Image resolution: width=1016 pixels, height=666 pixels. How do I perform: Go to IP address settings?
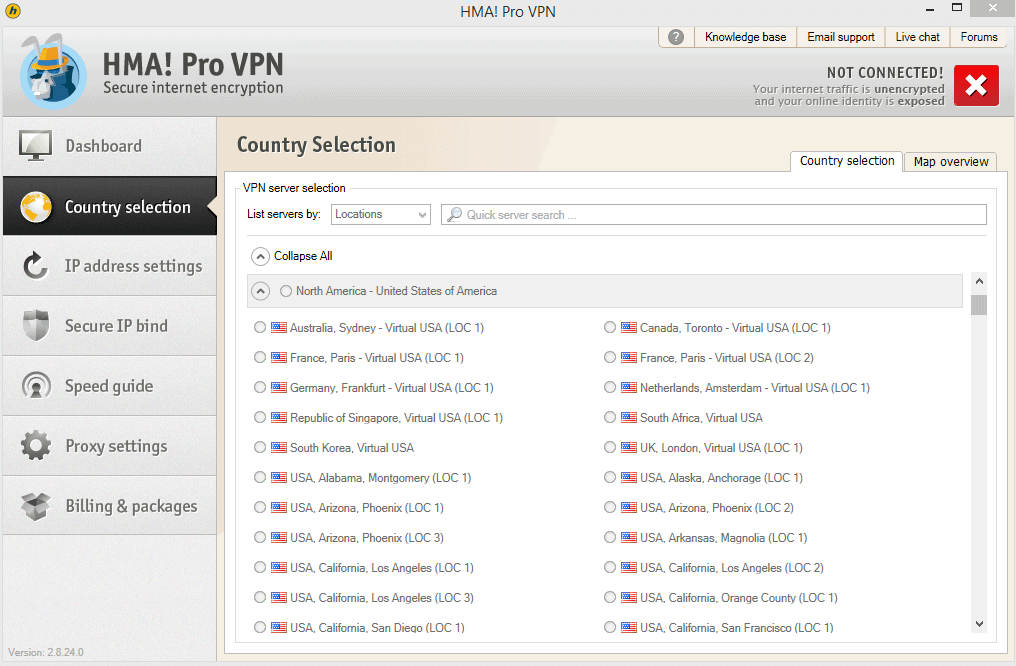[x=110, y=266]
